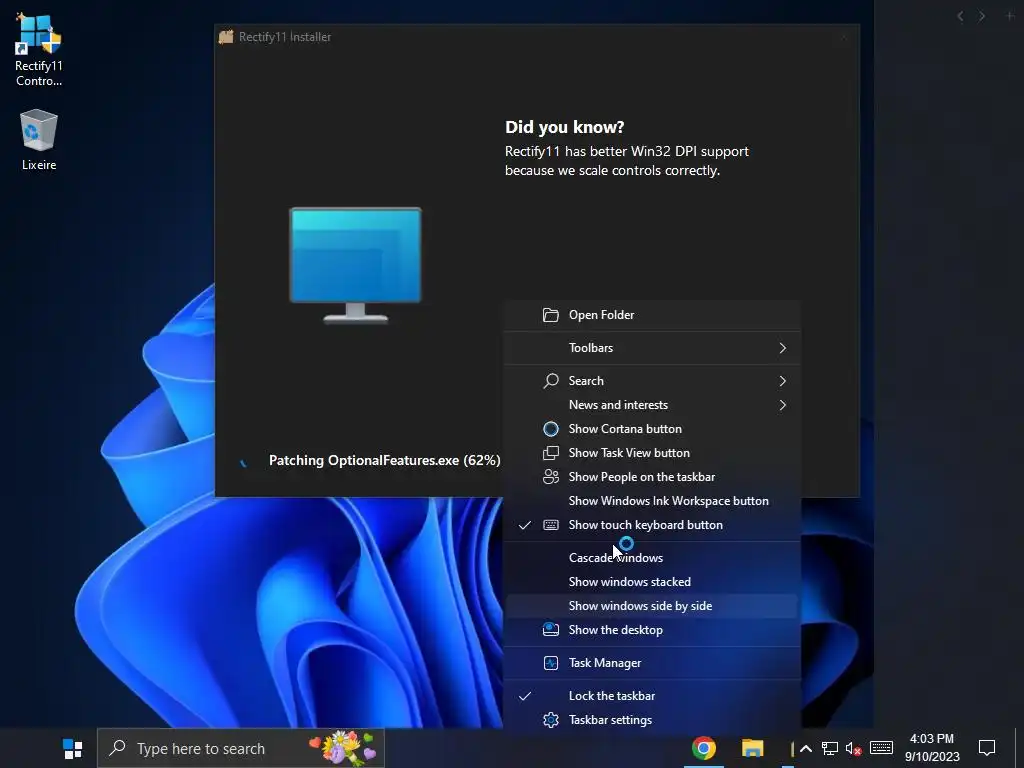The image size is (1024, 768).
Task: Click the Rectify11 Installer window title
Action: click(x=285, y=37)
